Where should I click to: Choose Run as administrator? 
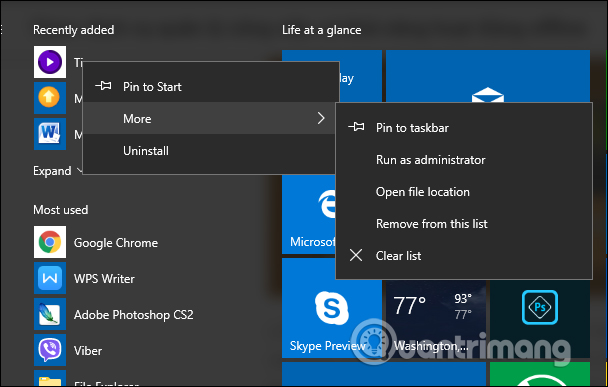(464, 160)
